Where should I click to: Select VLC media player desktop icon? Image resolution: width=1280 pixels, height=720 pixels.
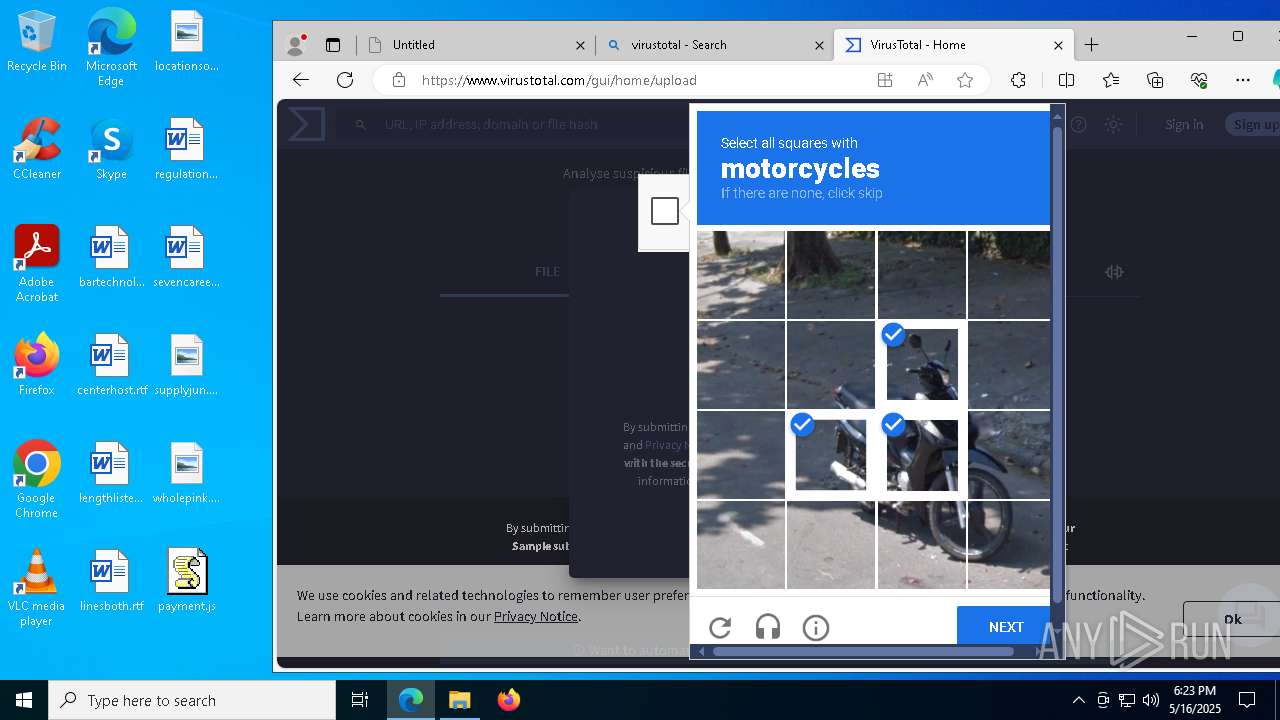pos(37,588)
